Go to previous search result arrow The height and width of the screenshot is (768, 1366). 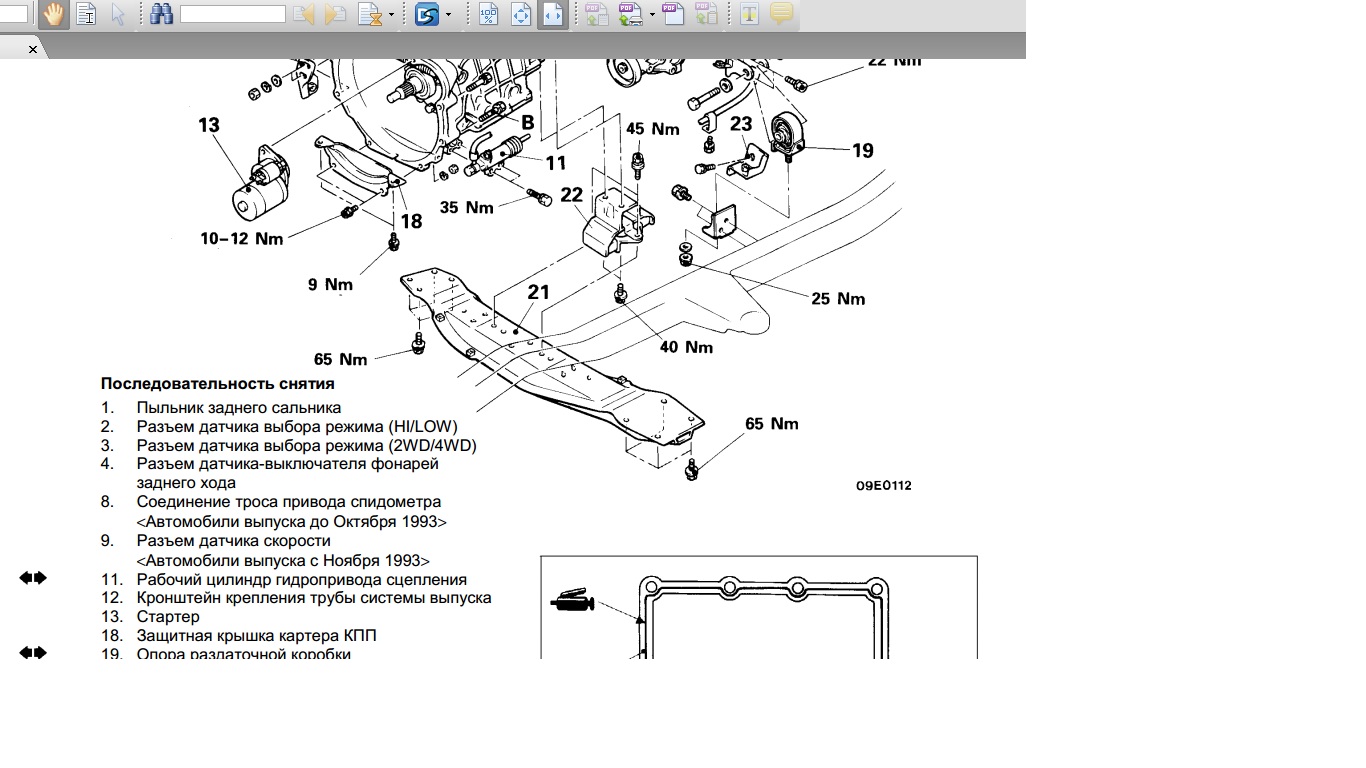tap(303, 14)
